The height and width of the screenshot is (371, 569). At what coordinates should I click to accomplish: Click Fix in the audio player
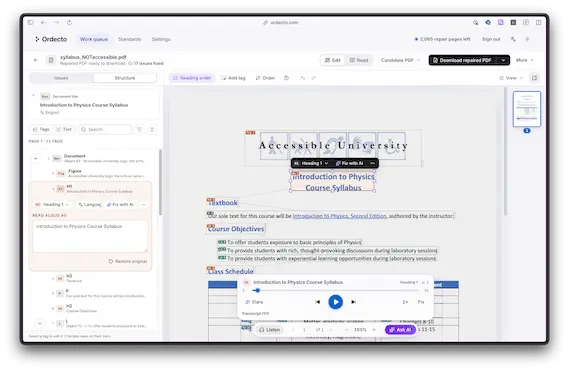(x=421, y=302)
